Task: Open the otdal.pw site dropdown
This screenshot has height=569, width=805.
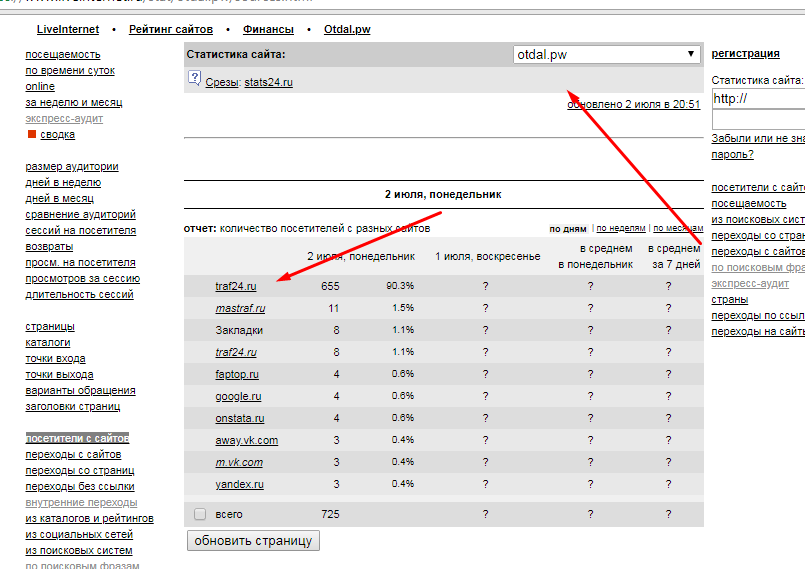Action: click(x=607, y=54)
